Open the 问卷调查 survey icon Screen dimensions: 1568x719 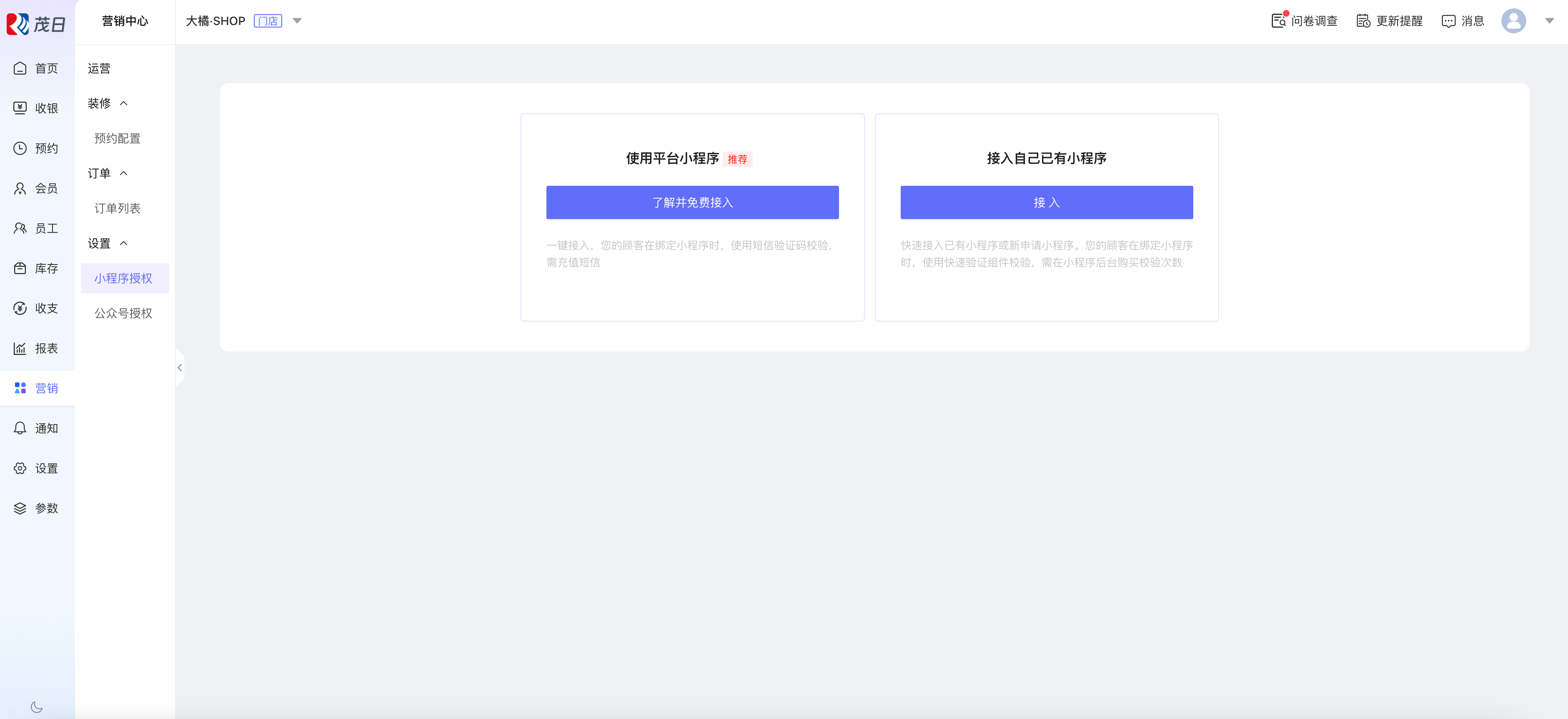click(1279, 21)
